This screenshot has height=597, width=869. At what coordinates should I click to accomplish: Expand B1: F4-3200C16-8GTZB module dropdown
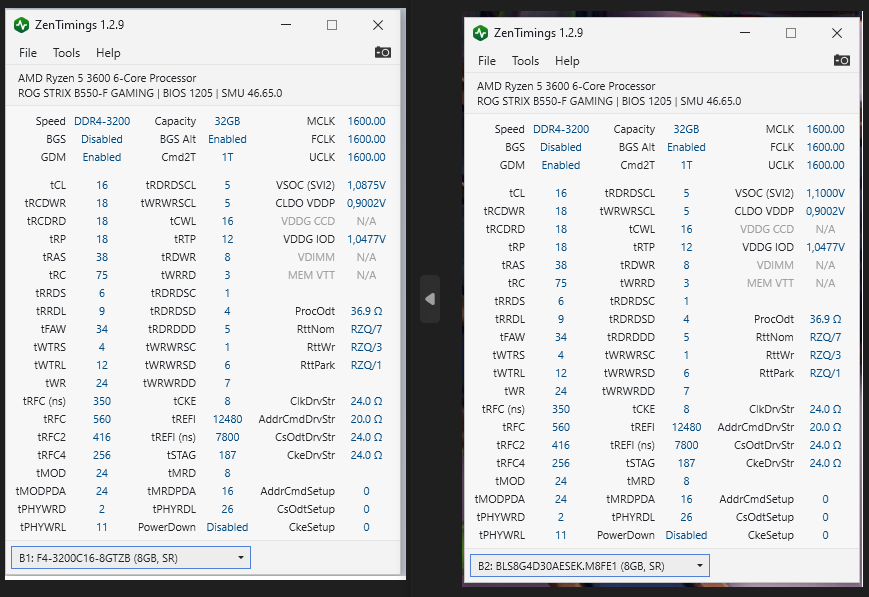point(131,558)
